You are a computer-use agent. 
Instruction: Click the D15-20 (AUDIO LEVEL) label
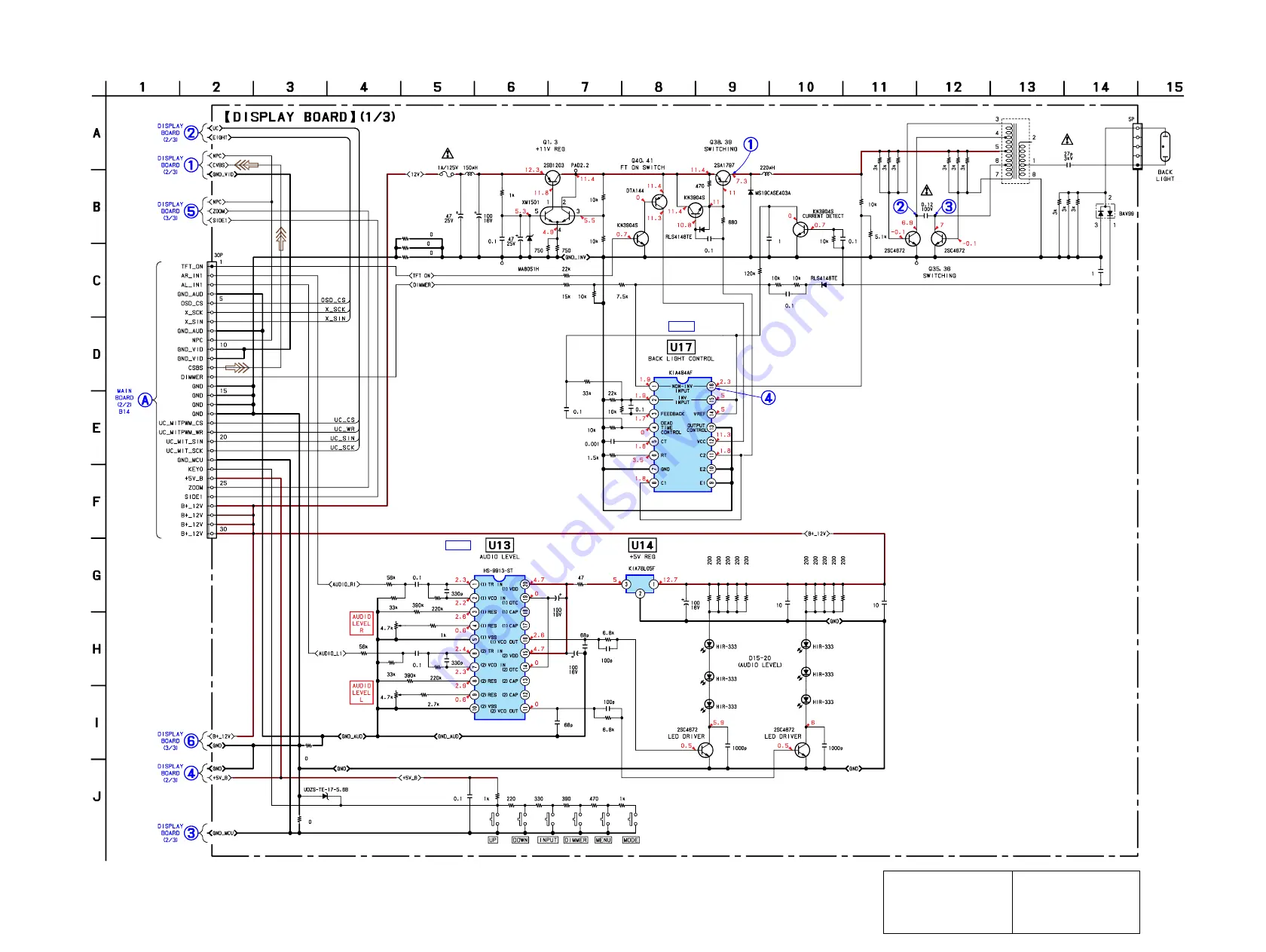click(x=760, y=662)
